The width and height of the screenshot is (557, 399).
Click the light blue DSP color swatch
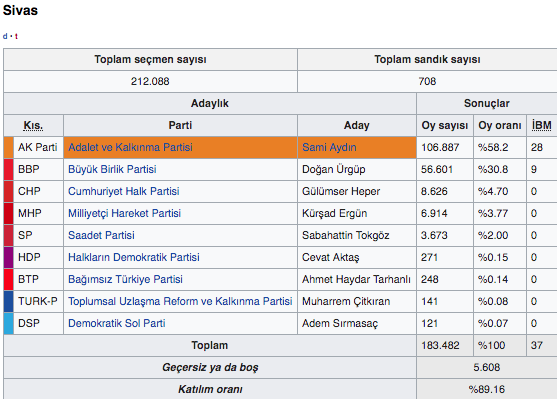click(9, 324)
